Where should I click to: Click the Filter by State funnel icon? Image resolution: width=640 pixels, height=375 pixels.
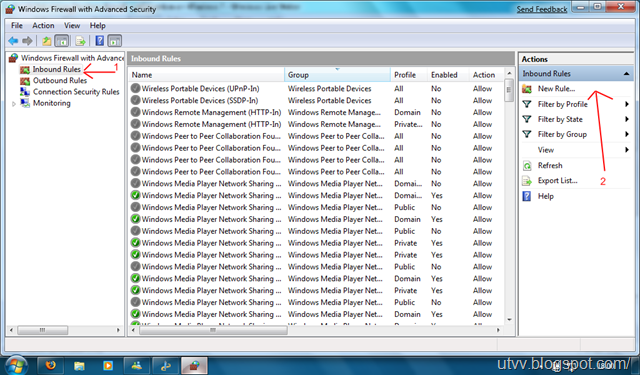(527, 119)
